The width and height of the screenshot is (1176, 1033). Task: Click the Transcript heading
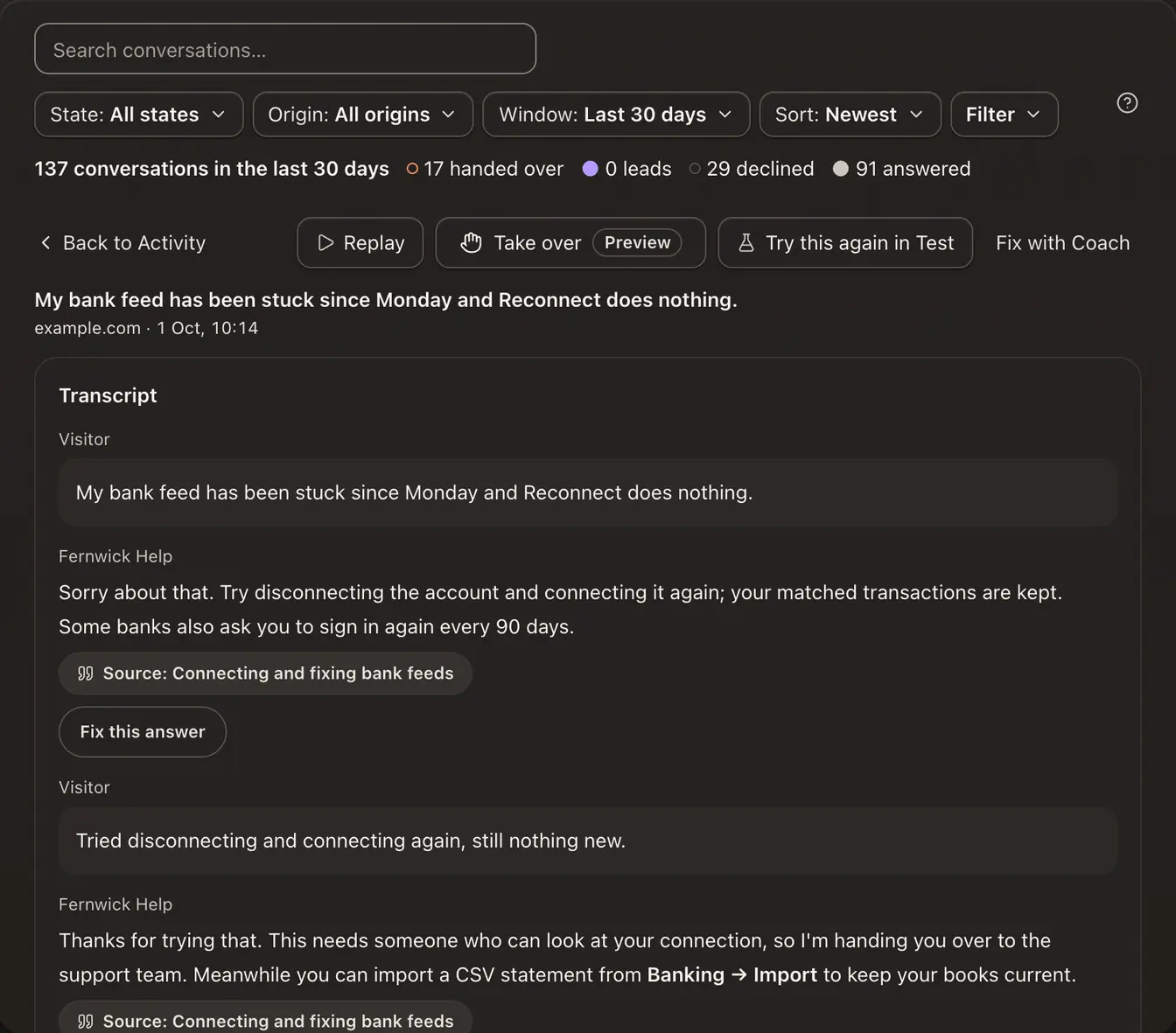click(x=108, y=395)
